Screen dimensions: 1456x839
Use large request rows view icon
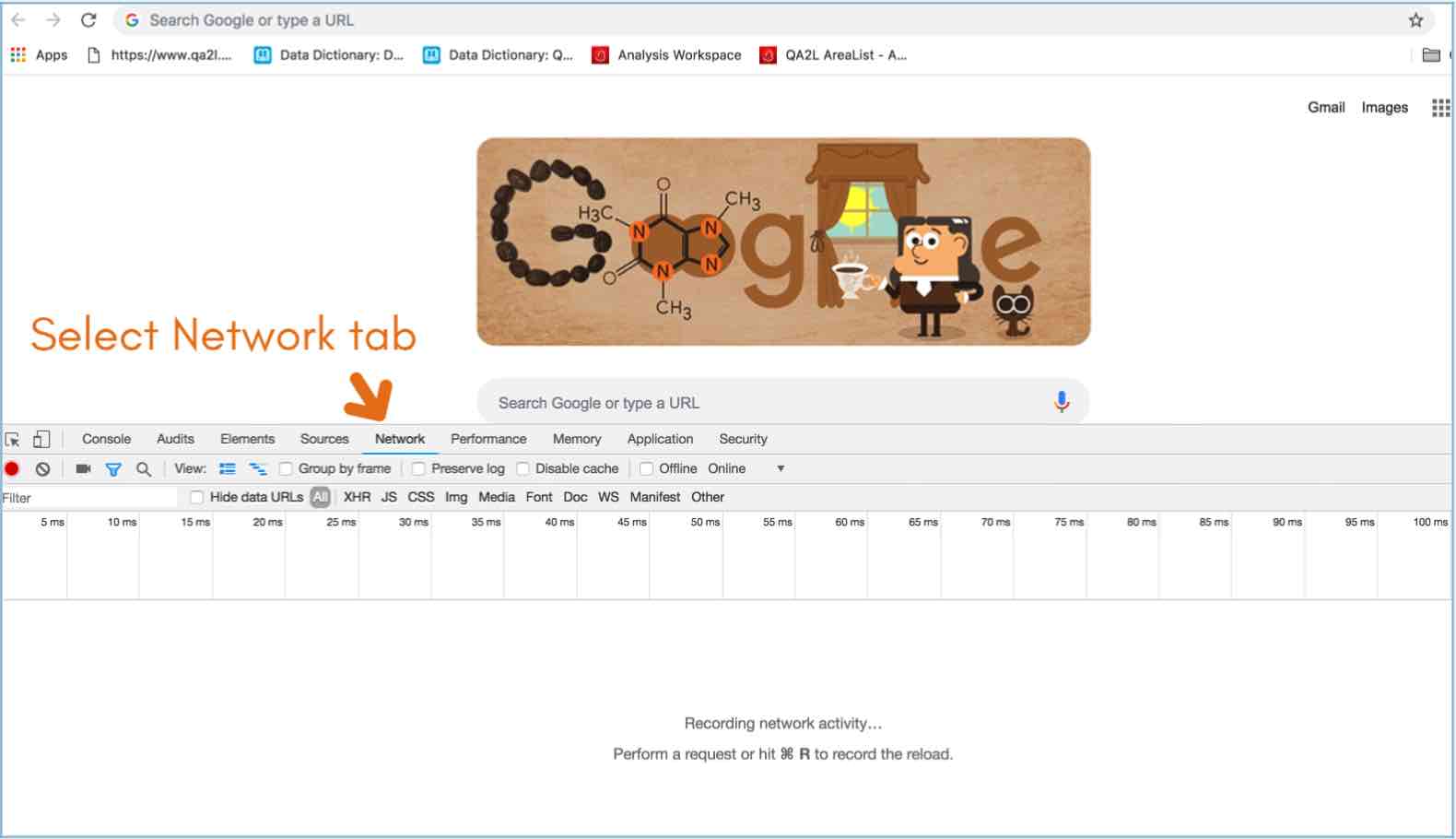pos(228,469)
